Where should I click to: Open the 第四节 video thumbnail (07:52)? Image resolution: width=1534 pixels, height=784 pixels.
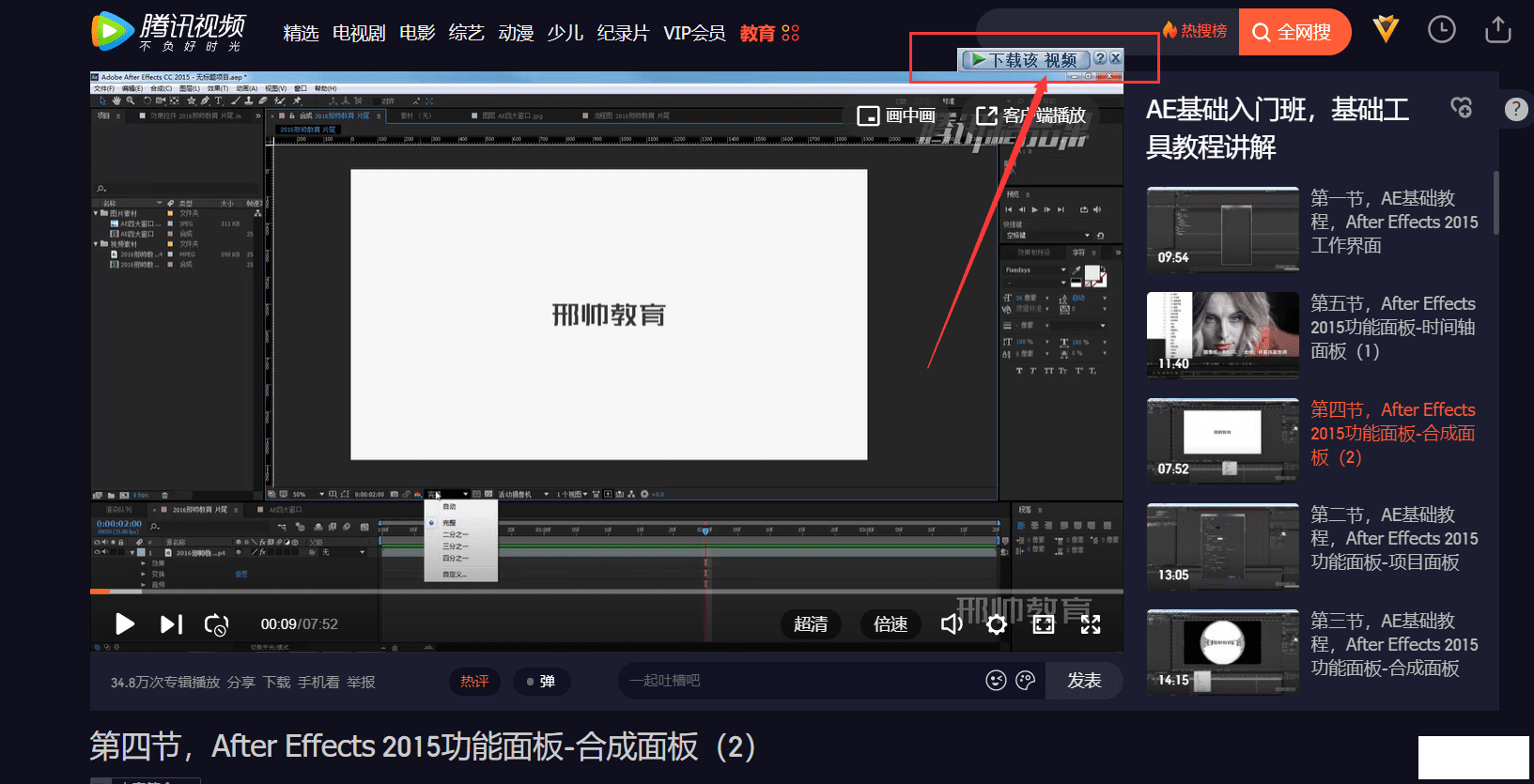tap(1223, 441)
